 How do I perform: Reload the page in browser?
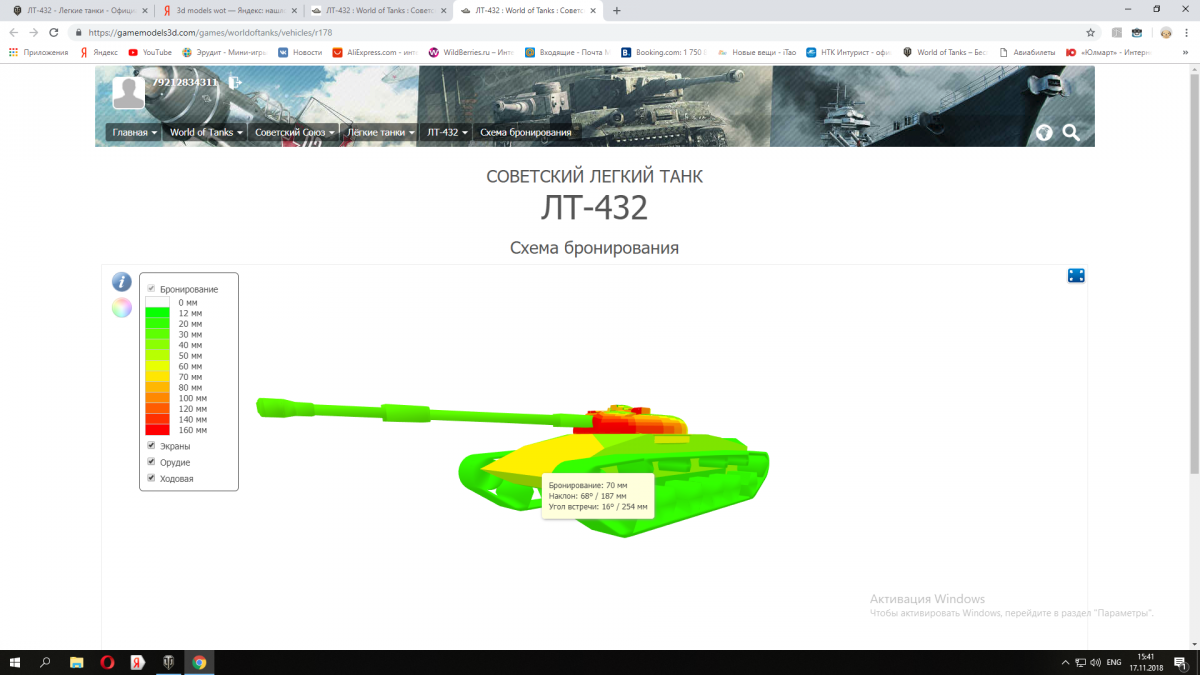(x=55, y=32)
